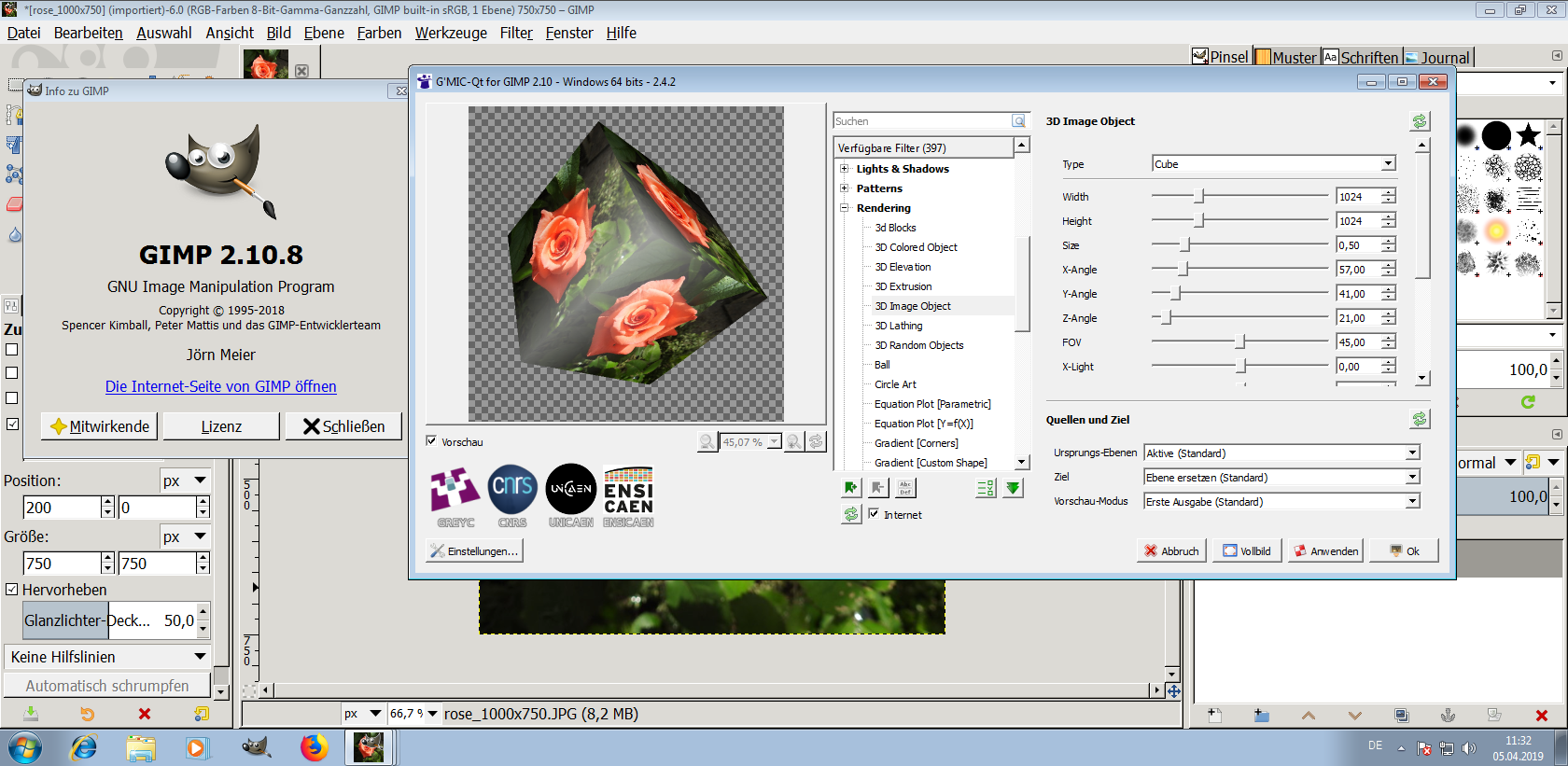Click the filter selection mode checklist icon

click(986, 488)
